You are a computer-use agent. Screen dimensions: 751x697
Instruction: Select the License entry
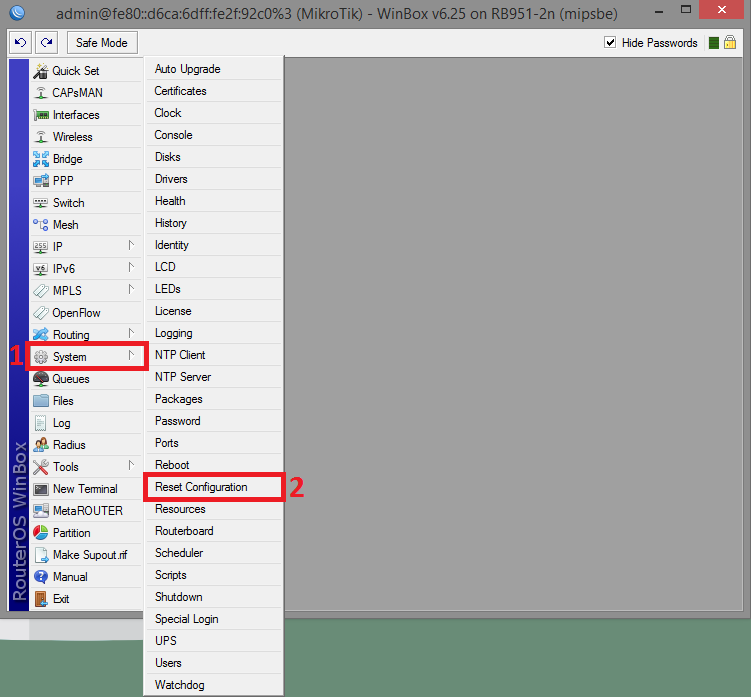click(214, 311)
